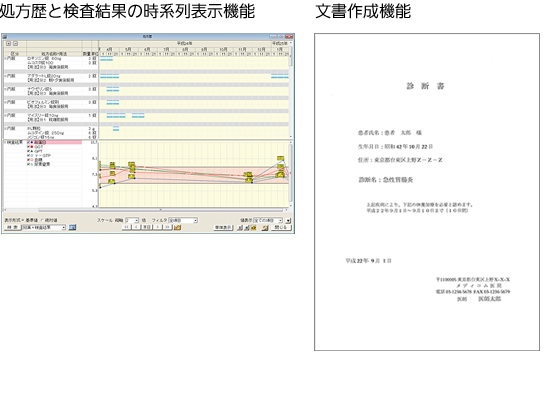
Task: Toggle the GOT checkbox in 検査結果 list
Action: (28, 147)
